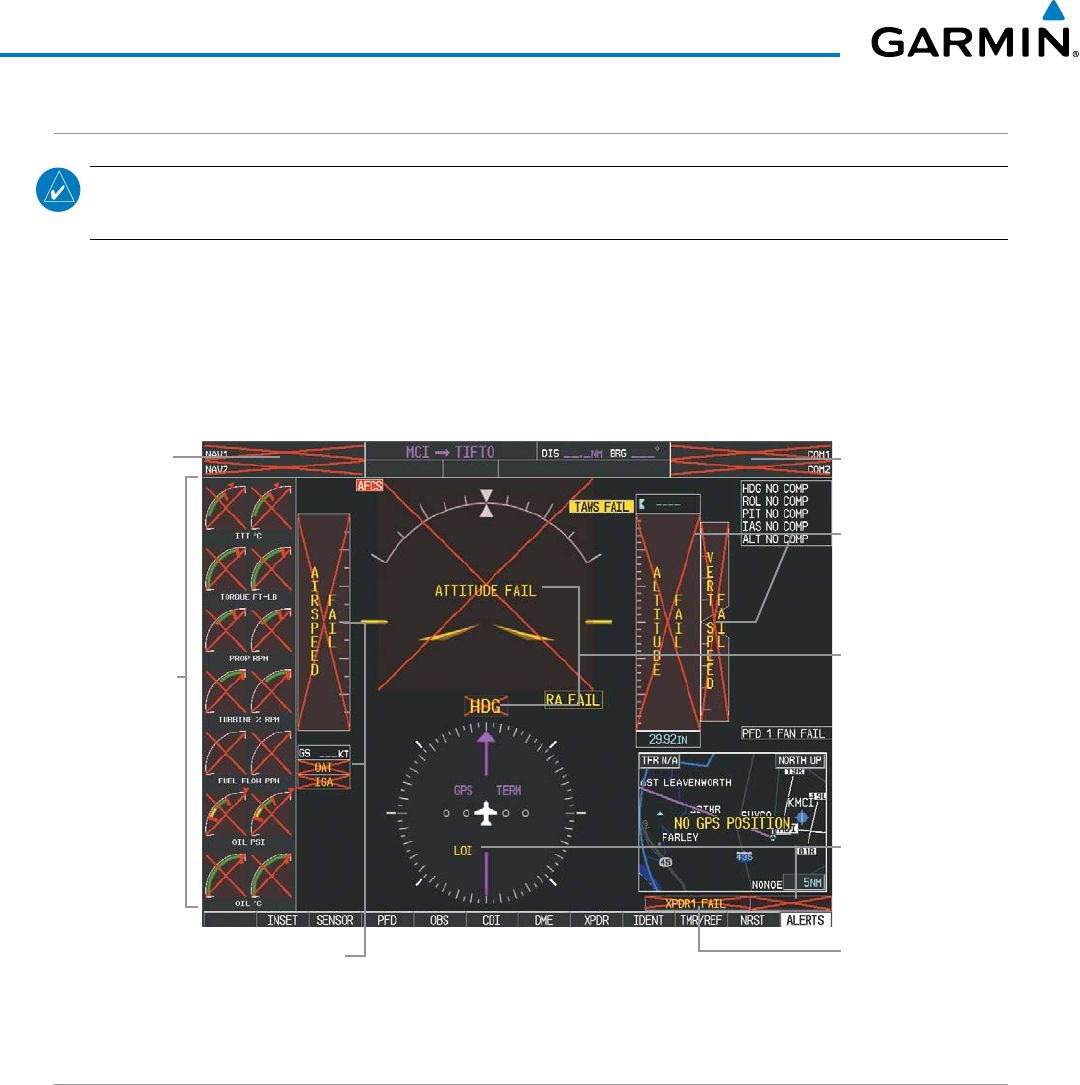1080x1085 pixels.
Task: Click the crossed-out OAT box
Action: pos(324,767)
